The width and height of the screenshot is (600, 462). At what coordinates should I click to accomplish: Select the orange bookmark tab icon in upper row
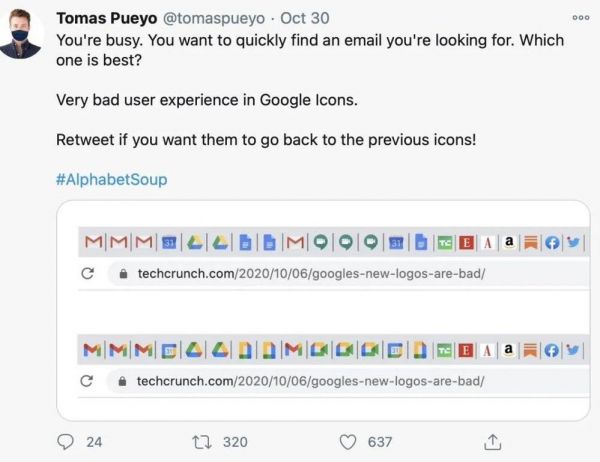529,242
